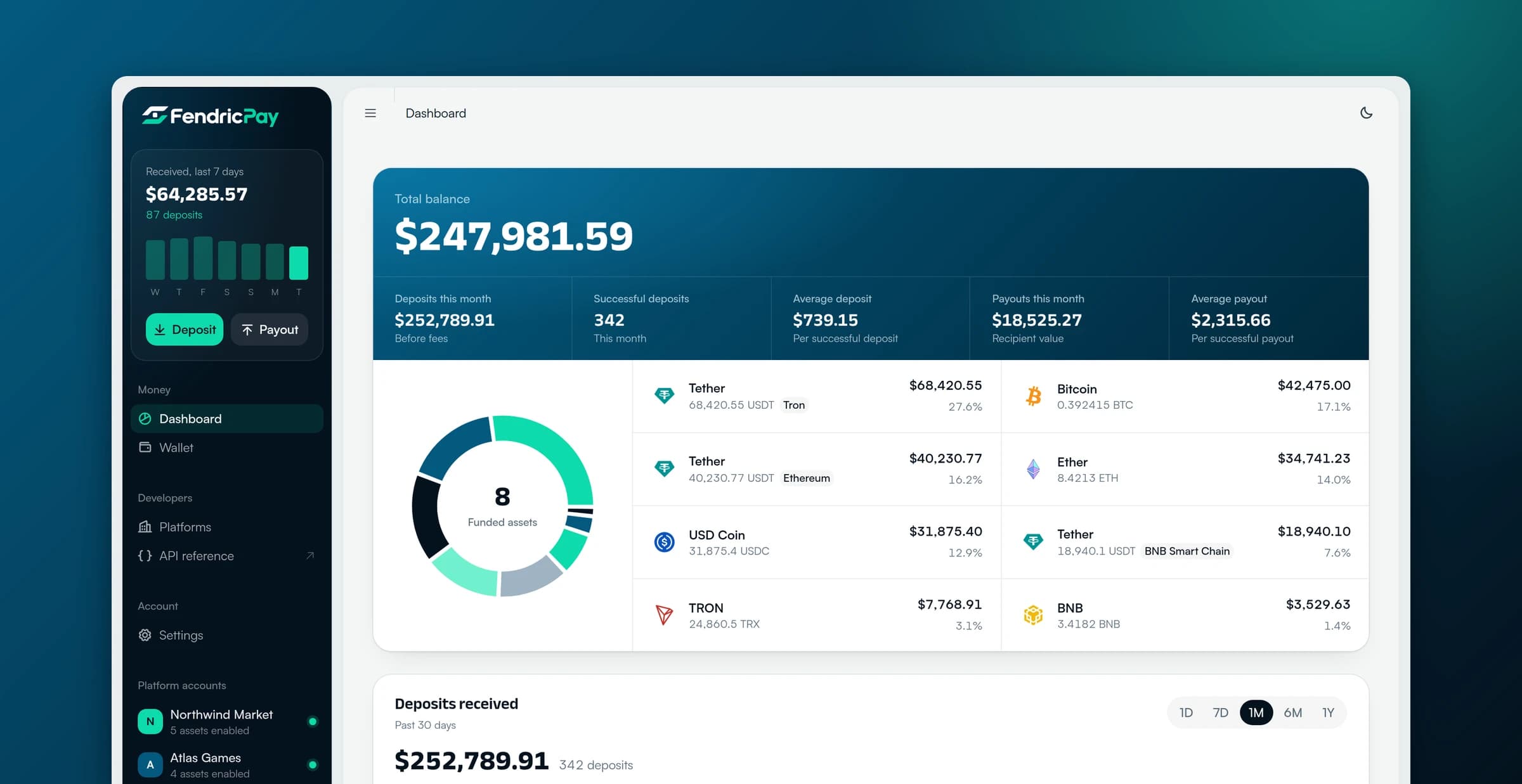
Task: Select the 1D time range
Action: (1186, 713)
